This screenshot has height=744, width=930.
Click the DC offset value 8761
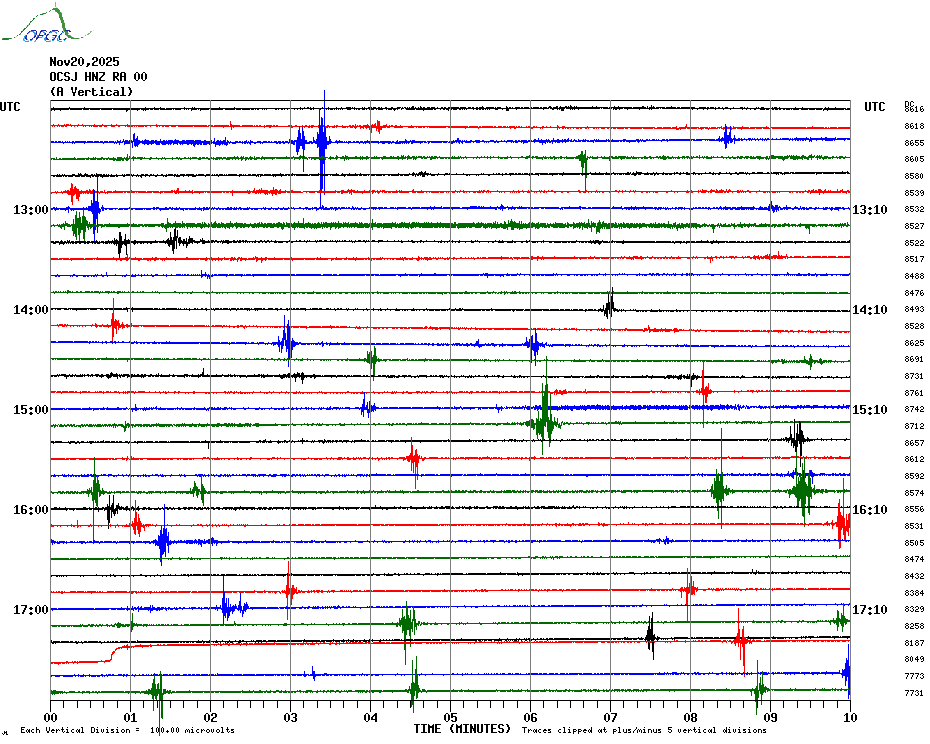pos(914,393)
